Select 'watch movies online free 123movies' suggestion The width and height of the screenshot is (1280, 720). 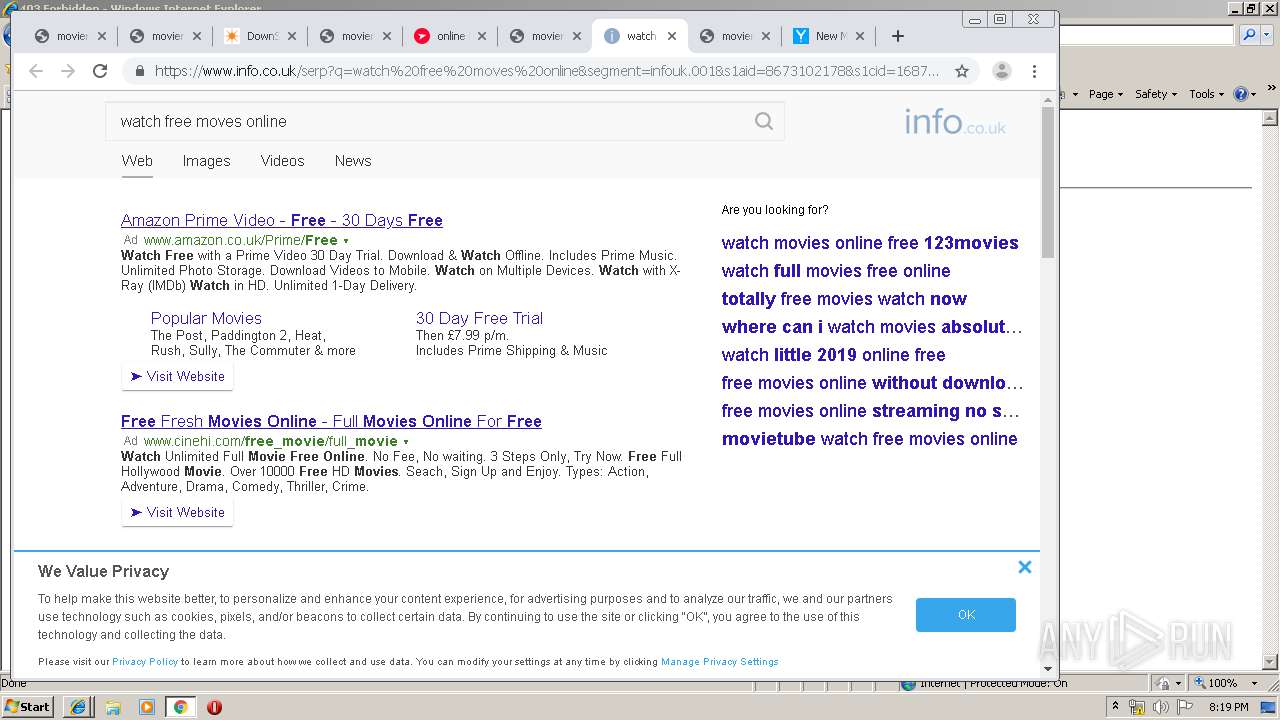click(x=870, y=243)
